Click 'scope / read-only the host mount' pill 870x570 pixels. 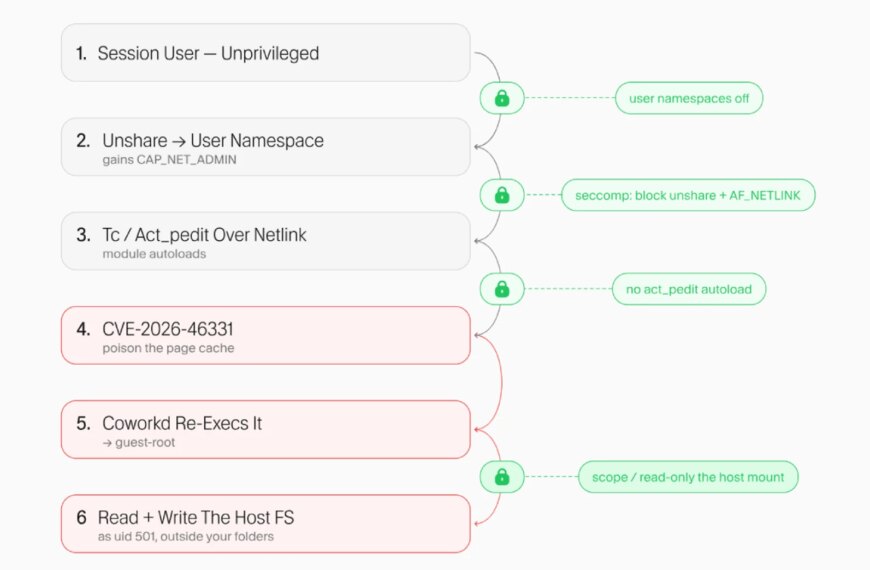688,477
